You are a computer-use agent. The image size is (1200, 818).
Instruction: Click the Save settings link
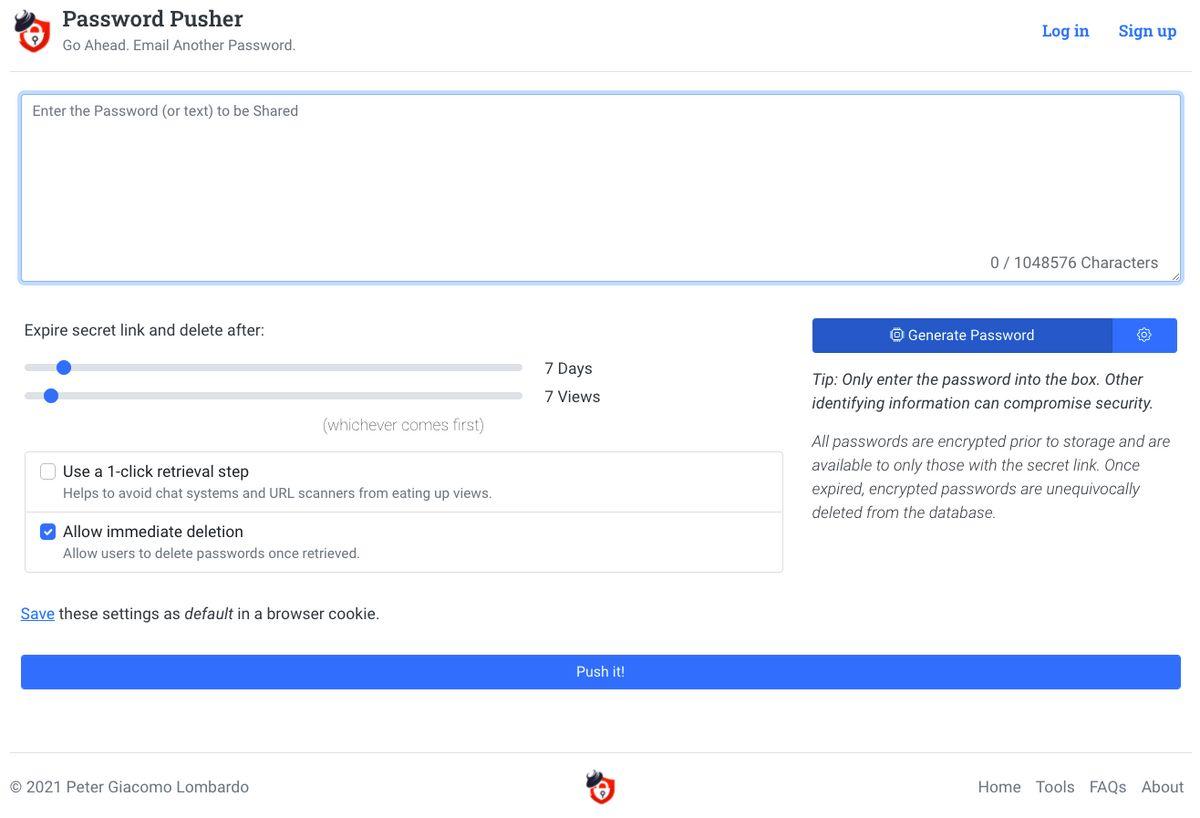[37, 613]
